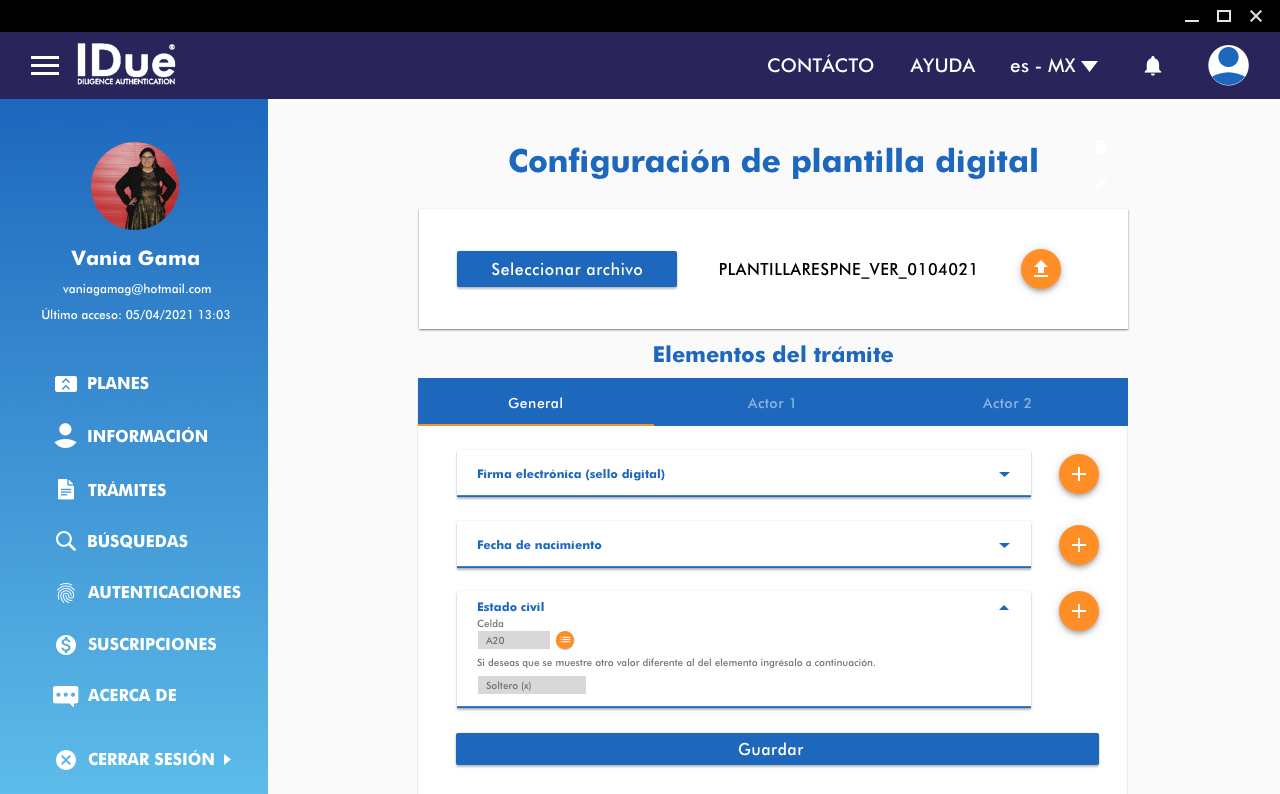The image size is (1280, 794).
Task: Click plus button beside Estado civil
Action: [1078, 611]
